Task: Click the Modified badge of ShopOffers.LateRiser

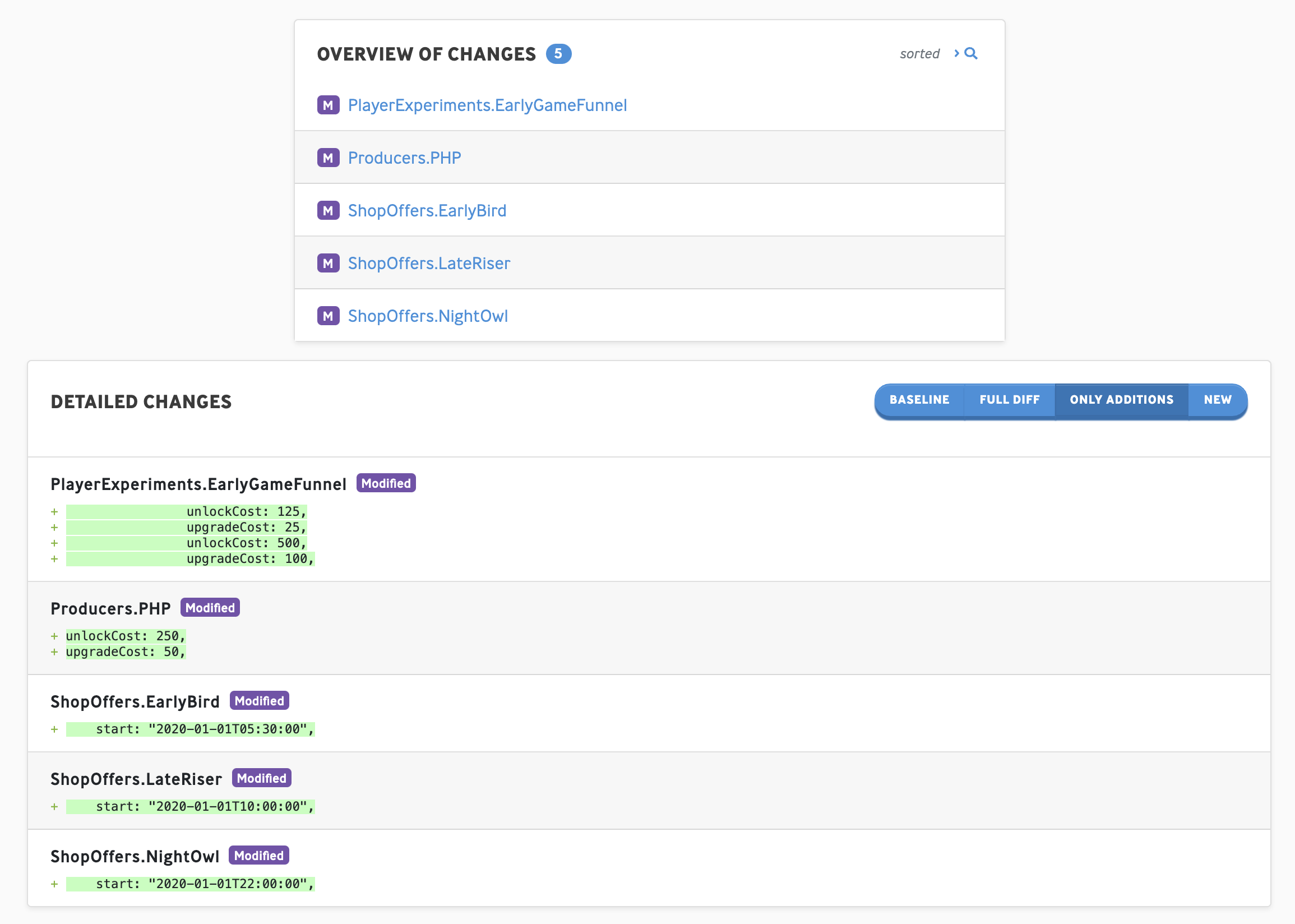Action: coord(262,778)
